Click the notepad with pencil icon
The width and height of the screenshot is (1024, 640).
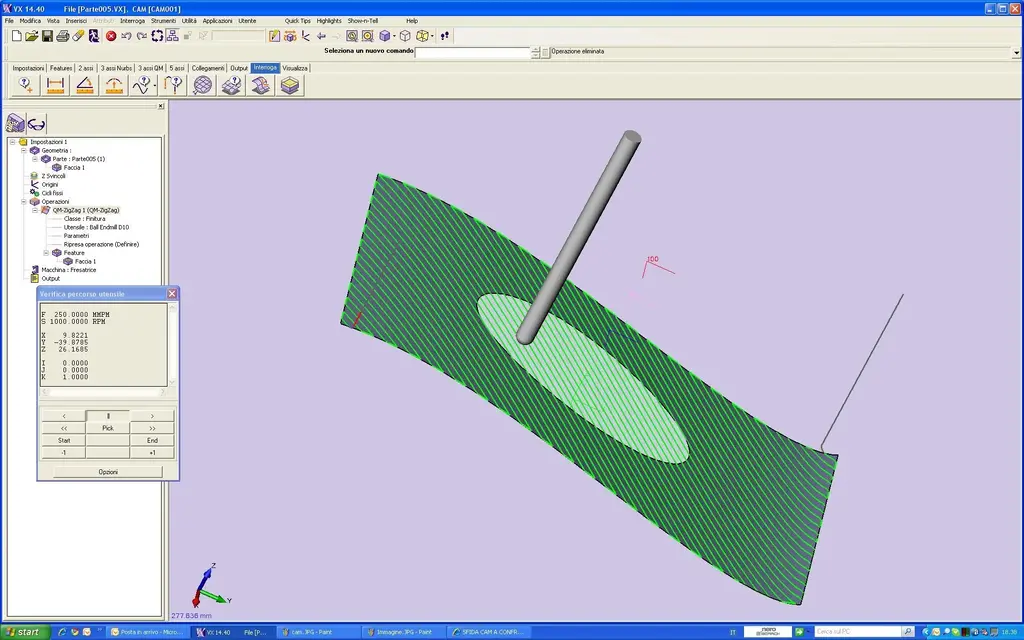pos(274,37)
